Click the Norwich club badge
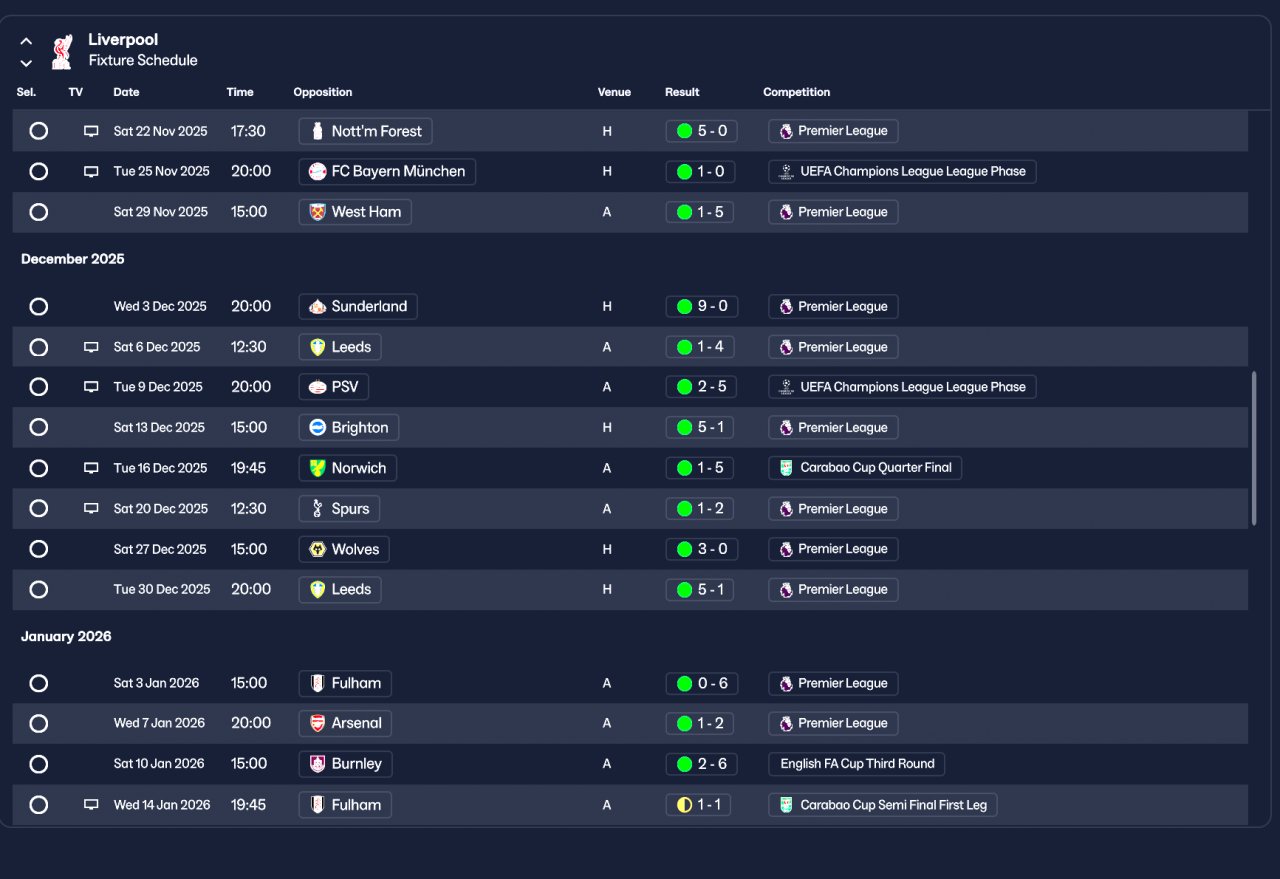Screen dimensions: 1280x879 click(x=318, y=468)
